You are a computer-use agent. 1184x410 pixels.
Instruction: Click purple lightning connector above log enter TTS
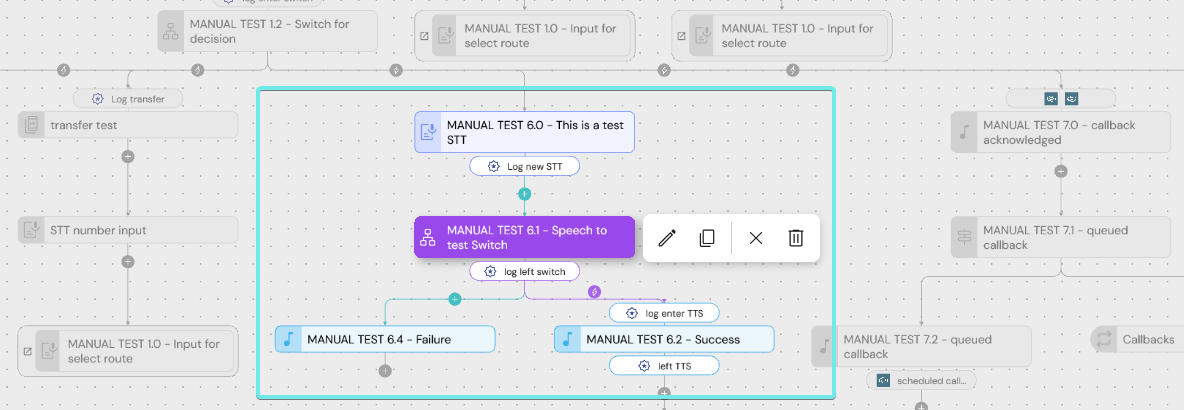pos(595,292)
